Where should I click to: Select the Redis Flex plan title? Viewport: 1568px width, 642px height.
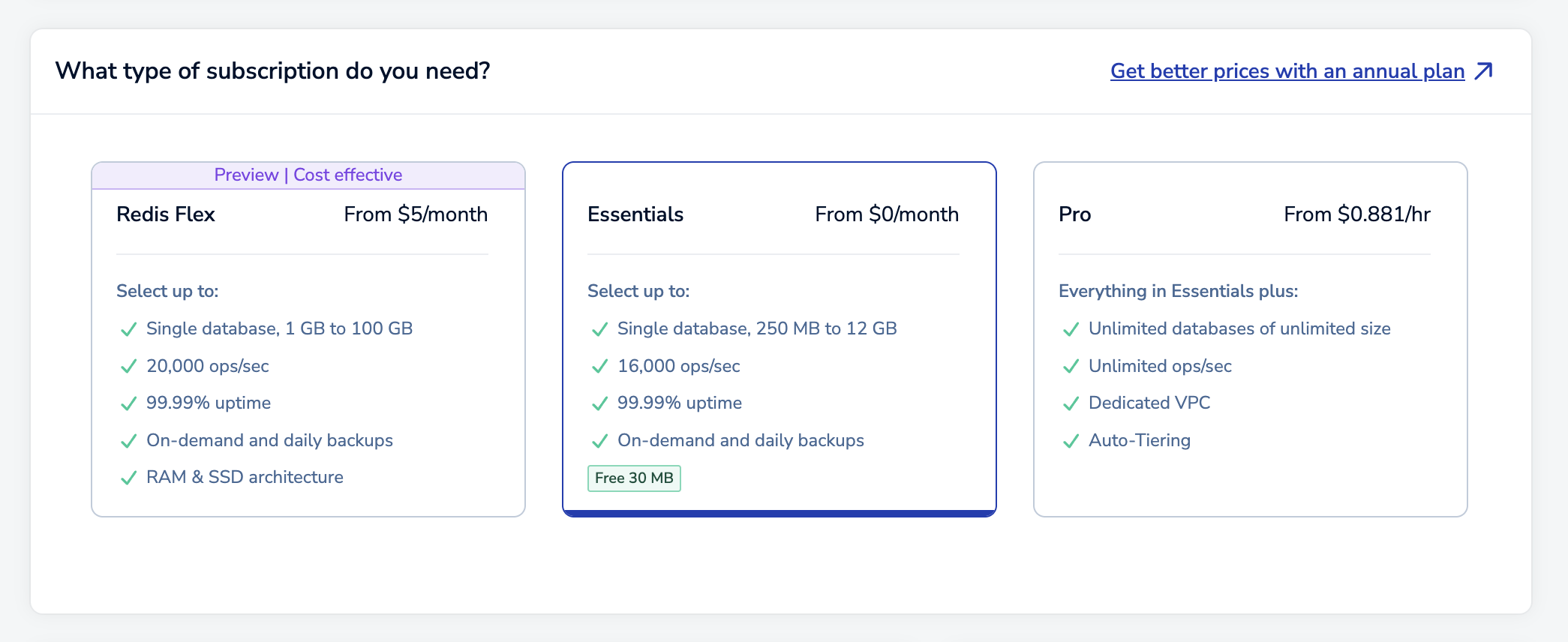coord(166,214)
